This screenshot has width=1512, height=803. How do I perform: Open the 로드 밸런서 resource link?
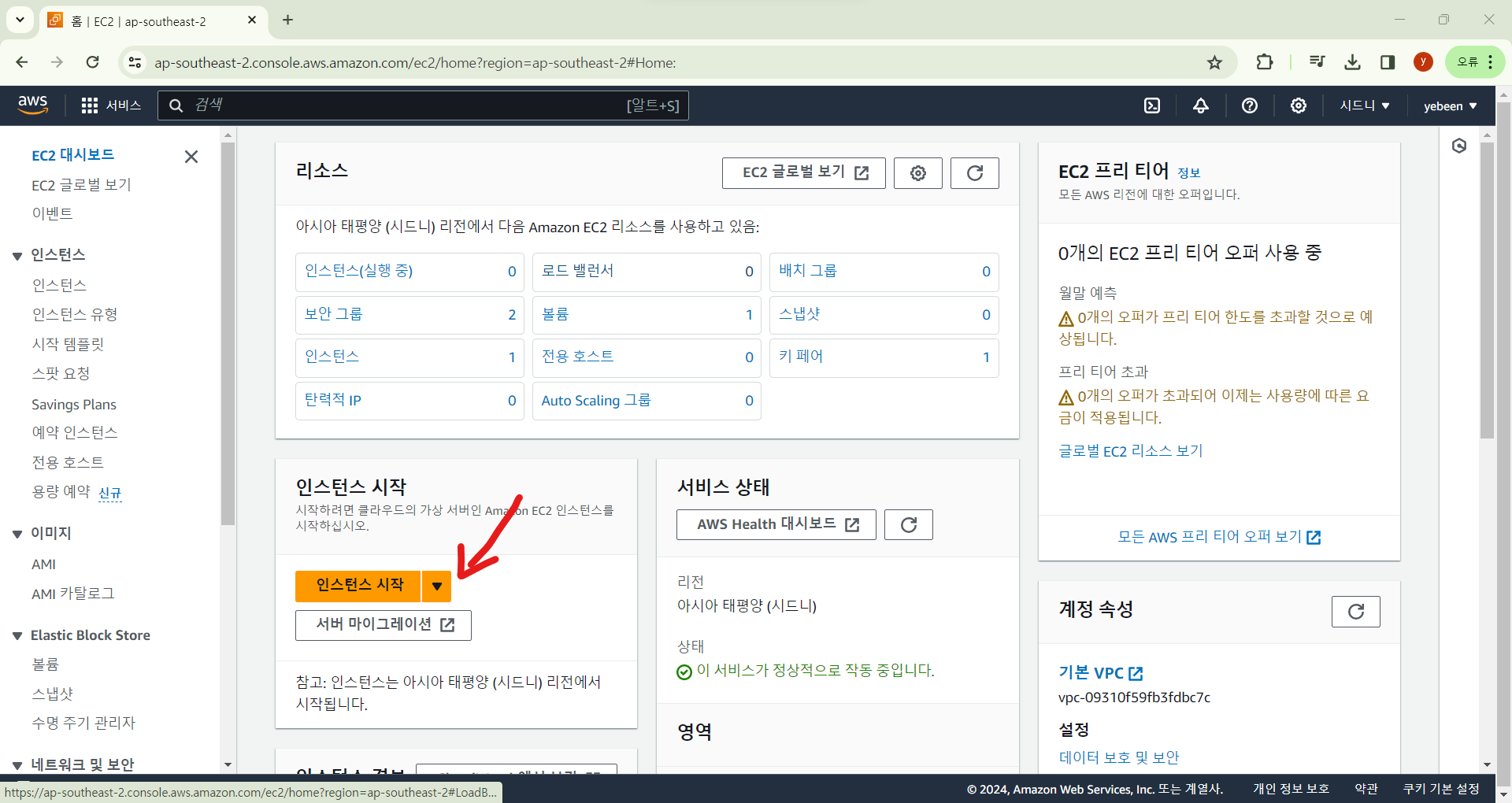pyautogui.click(x=577, y=271)
